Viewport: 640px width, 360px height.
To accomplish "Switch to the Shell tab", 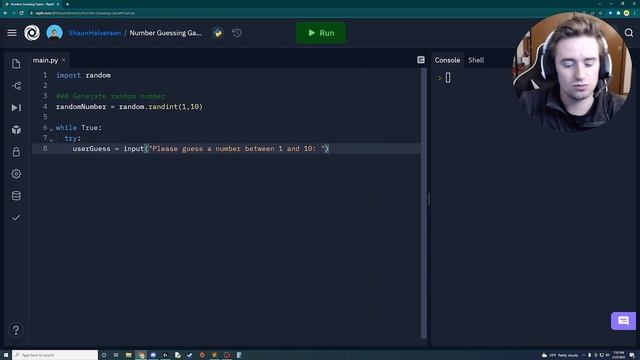I will point(476,60).
